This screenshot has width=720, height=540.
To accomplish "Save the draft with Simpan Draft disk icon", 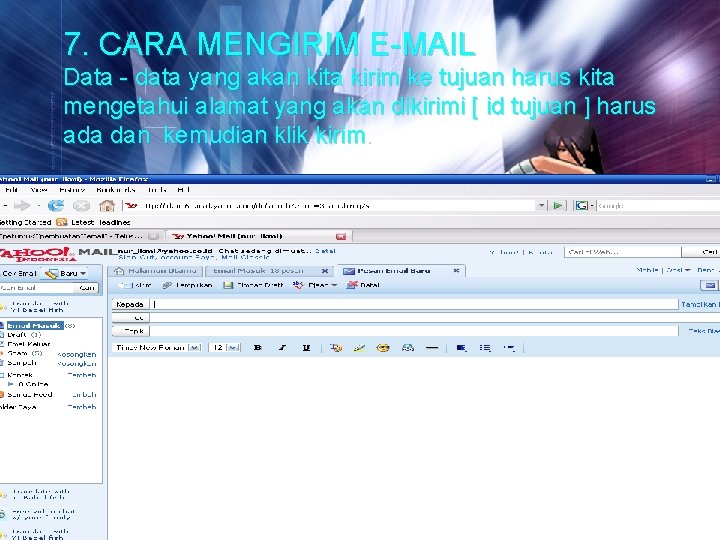I will tap(228, 285).
